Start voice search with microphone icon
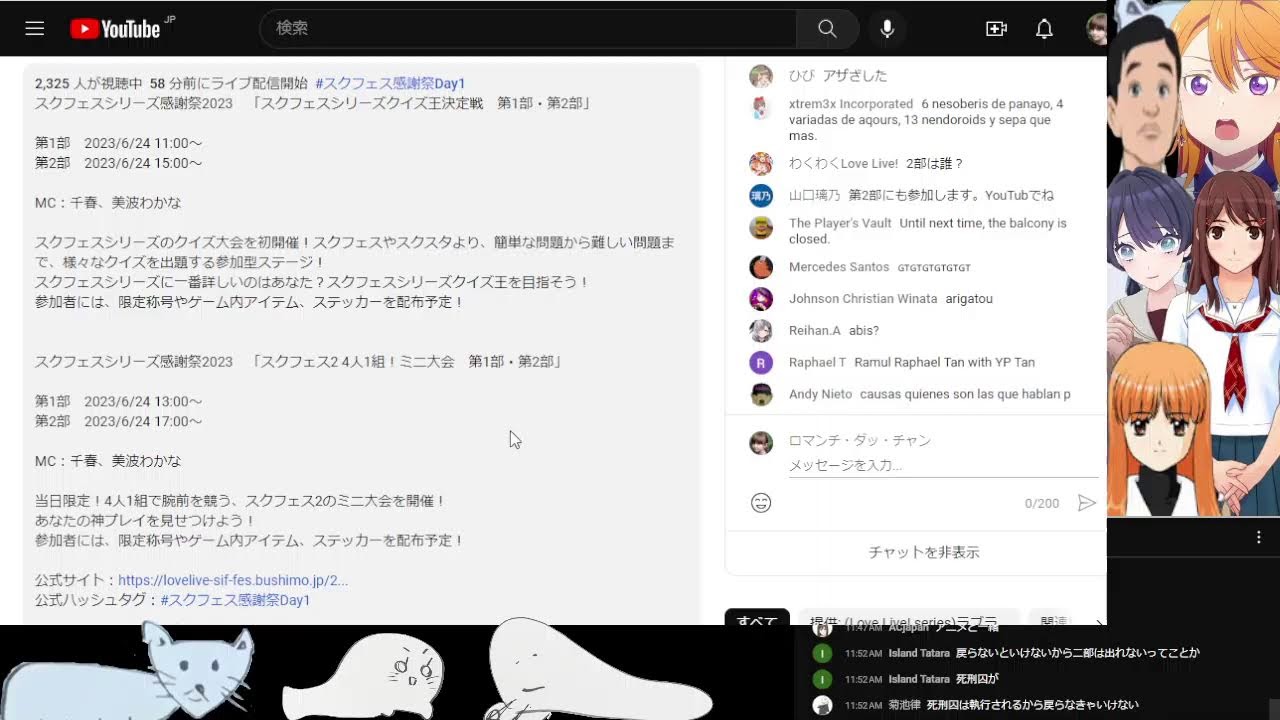This screenshot has height=720, width=1280. point(887,29)
